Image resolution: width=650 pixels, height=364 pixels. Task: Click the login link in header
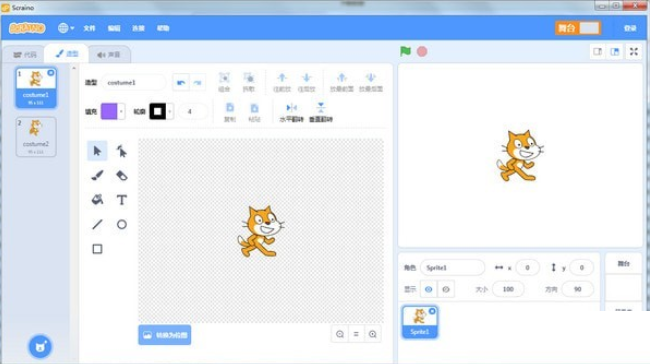(x=630, y=28)
